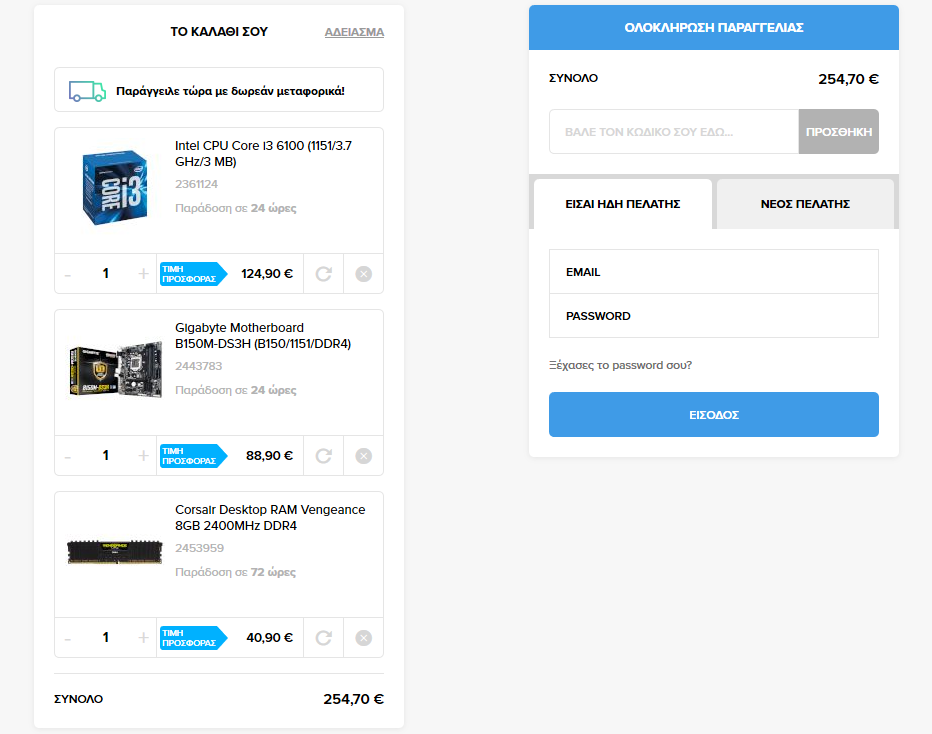Decrease quantity of Intel CPU Core i3
Viewport: 932px width, 734px height.
click(x=68, y=275)
